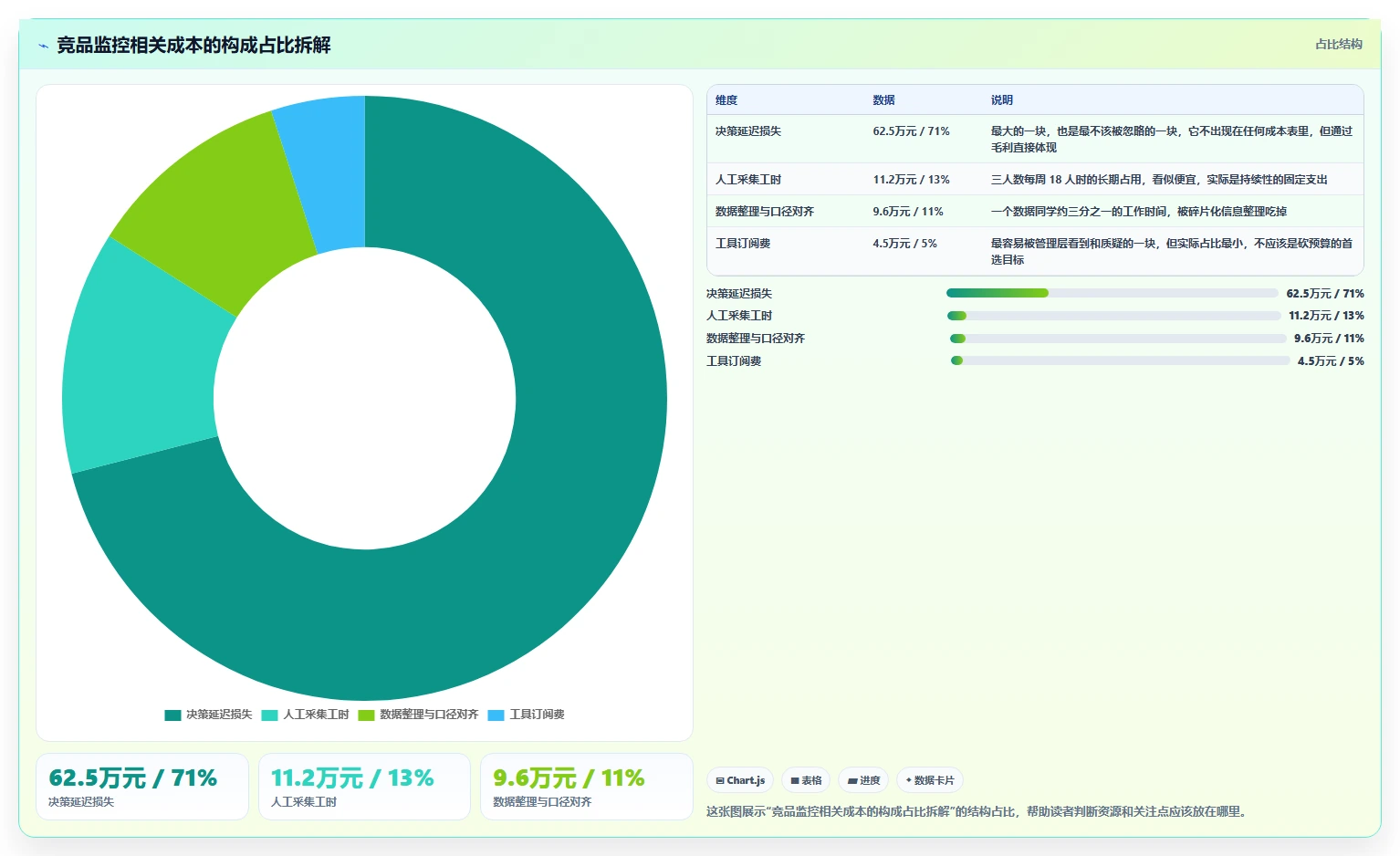Click the 决策延迟损失 progress bar
The height and width of the screenshot is (856, 1400).
click(1112, 293)
